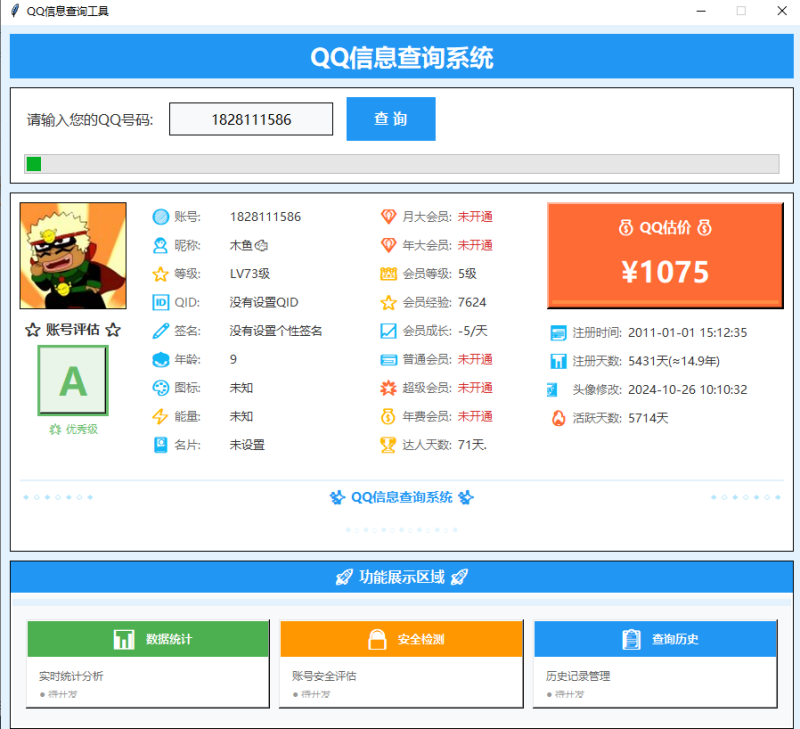Select the 月大会员 diamond icon
800x729 pixels.
(x=388, y=216)
